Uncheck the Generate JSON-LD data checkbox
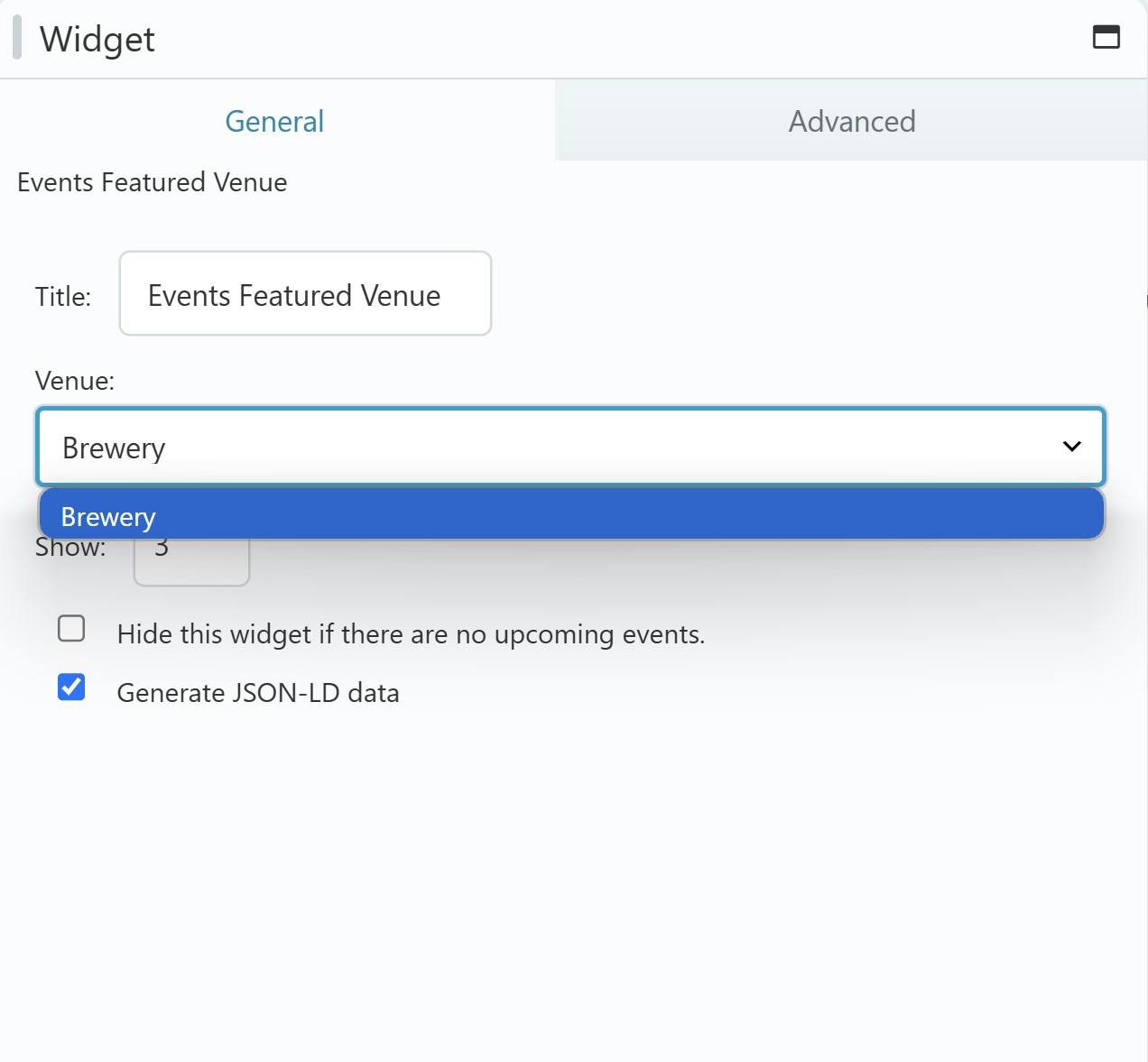This screenshot has height=1062, width=1148. coord(71,688)
